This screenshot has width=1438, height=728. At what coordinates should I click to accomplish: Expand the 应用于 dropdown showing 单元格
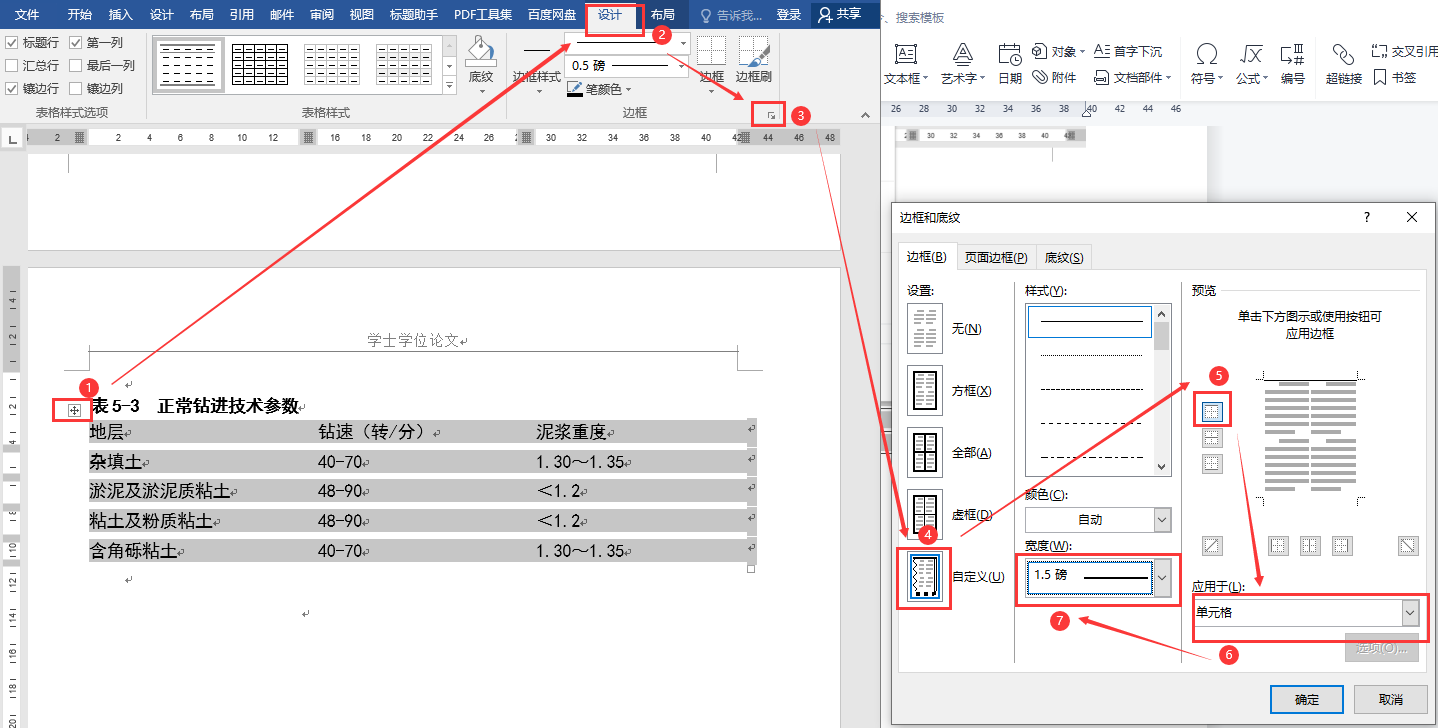[1410, 612]
